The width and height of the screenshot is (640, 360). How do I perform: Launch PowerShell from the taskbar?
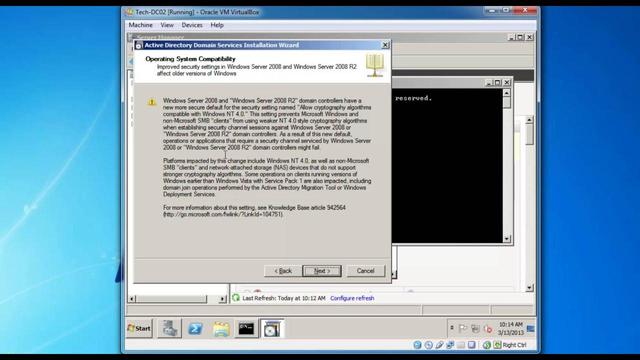[195, 329]
